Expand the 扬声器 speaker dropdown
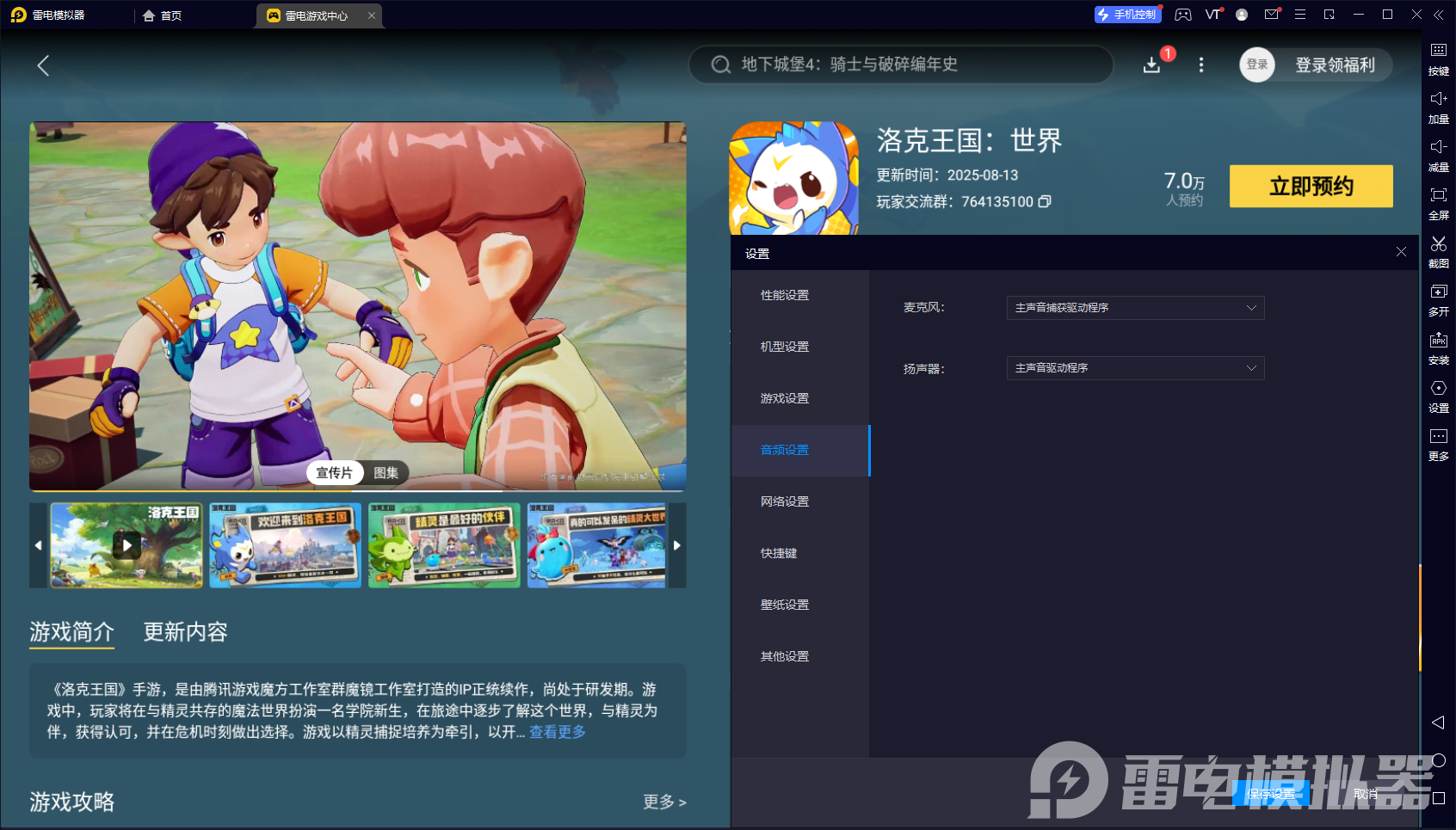The width and height of the screenshot is (1456, 830). coord(1135,368)
